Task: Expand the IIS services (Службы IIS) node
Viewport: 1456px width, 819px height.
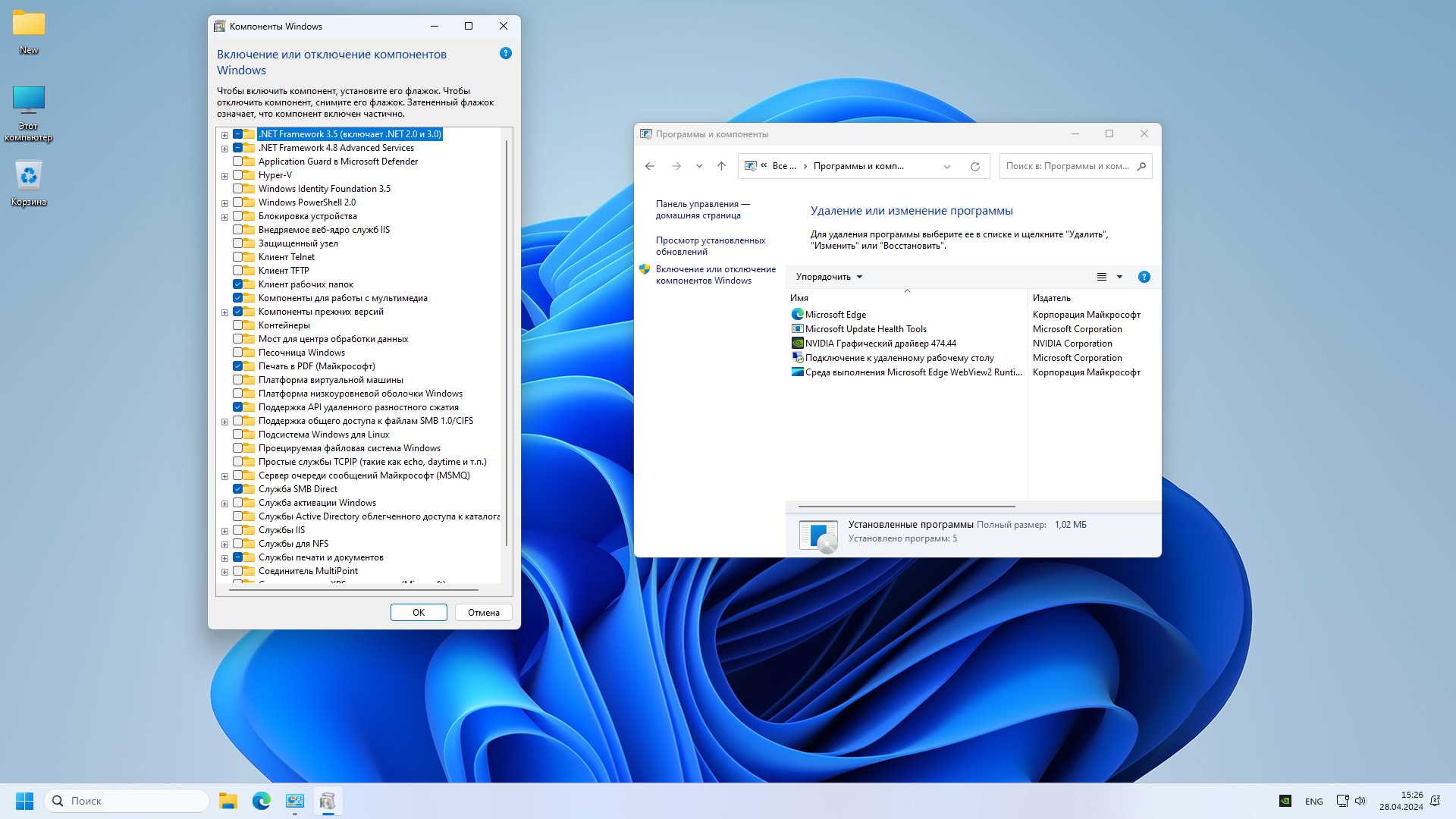Action: coord(224,531)
